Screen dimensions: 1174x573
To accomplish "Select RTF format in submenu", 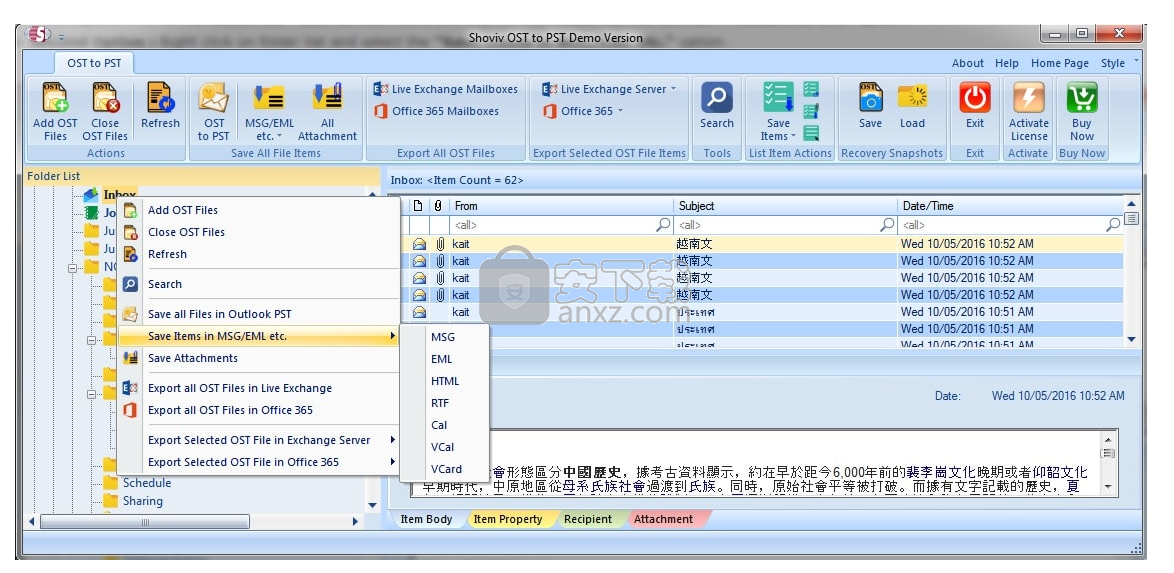I will coord(445,403).
